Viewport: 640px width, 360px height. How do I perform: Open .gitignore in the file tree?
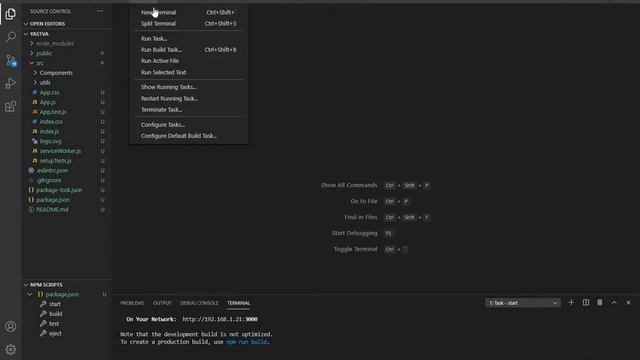coord(48,180)
